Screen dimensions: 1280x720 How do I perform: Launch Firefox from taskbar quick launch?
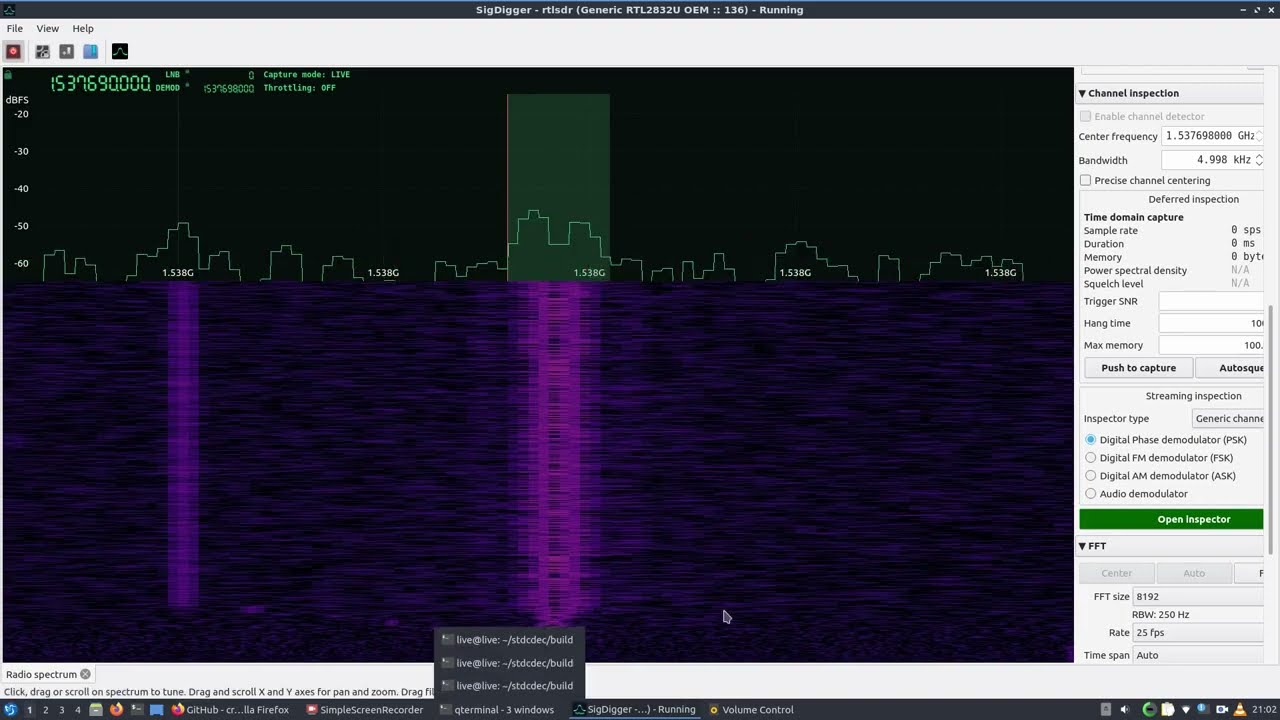116,710
